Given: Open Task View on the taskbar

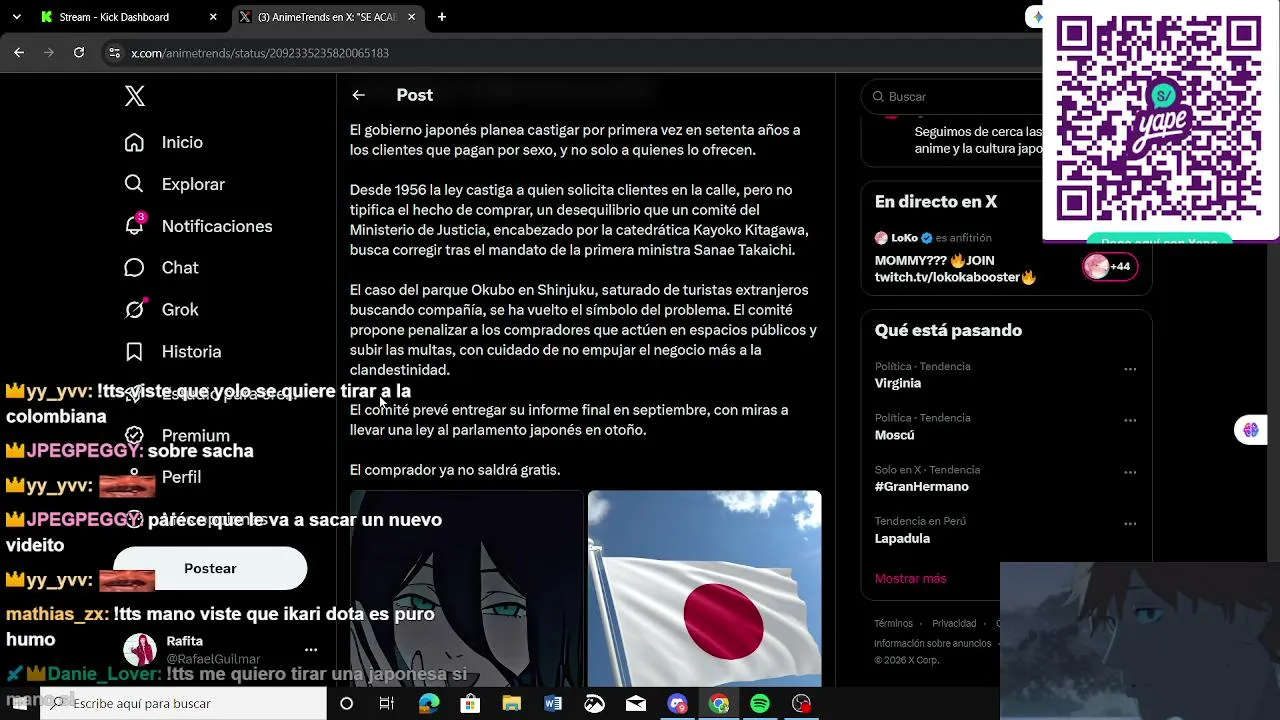Looking at the screenshot, I should tap(387, 704).
